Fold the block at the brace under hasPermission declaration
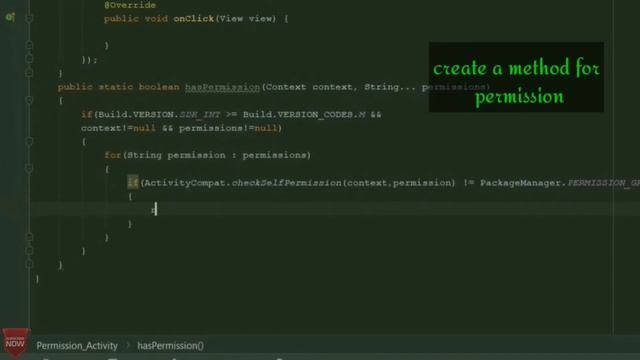640x360 pixels. tap(29, 100)
